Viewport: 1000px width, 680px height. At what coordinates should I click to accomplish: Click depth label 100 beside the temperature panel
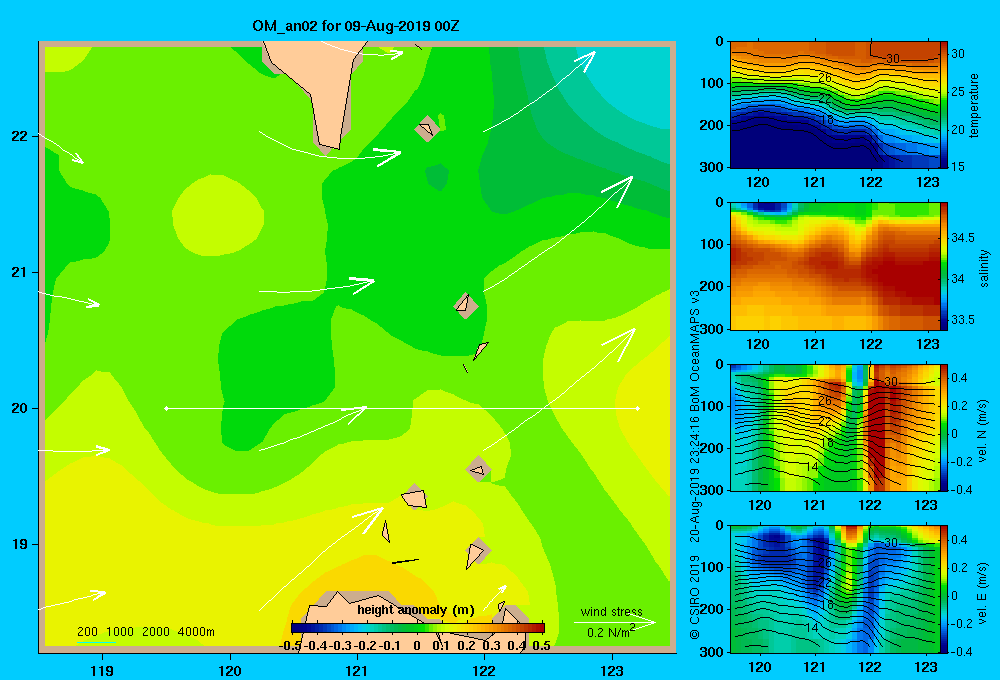tap(712, 84)
